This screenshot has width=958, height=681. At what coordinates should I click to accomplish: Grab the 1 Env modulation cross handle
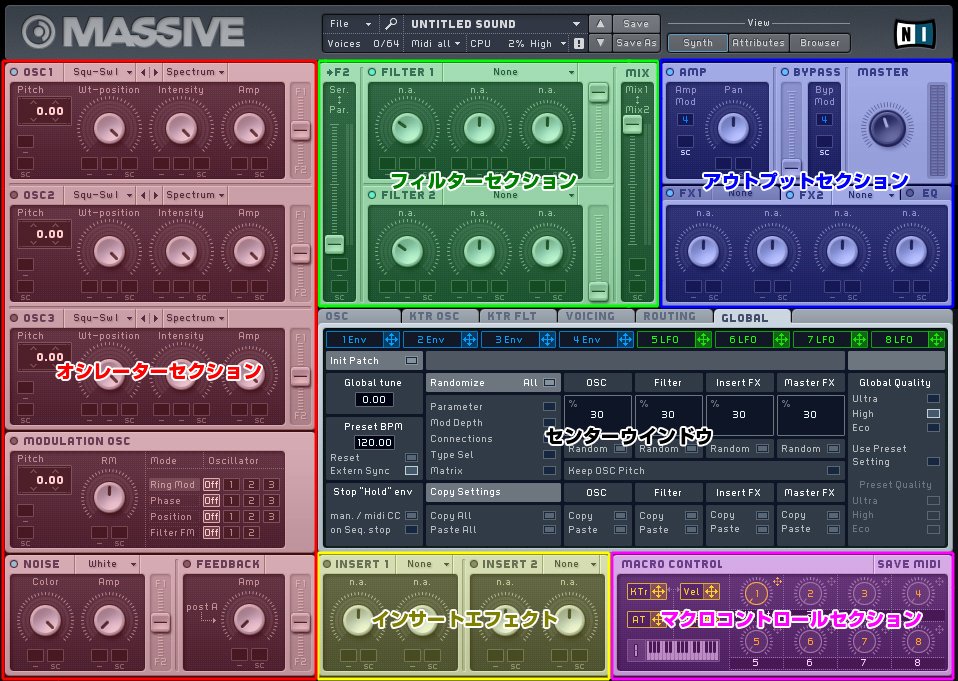tap(391, 340)
